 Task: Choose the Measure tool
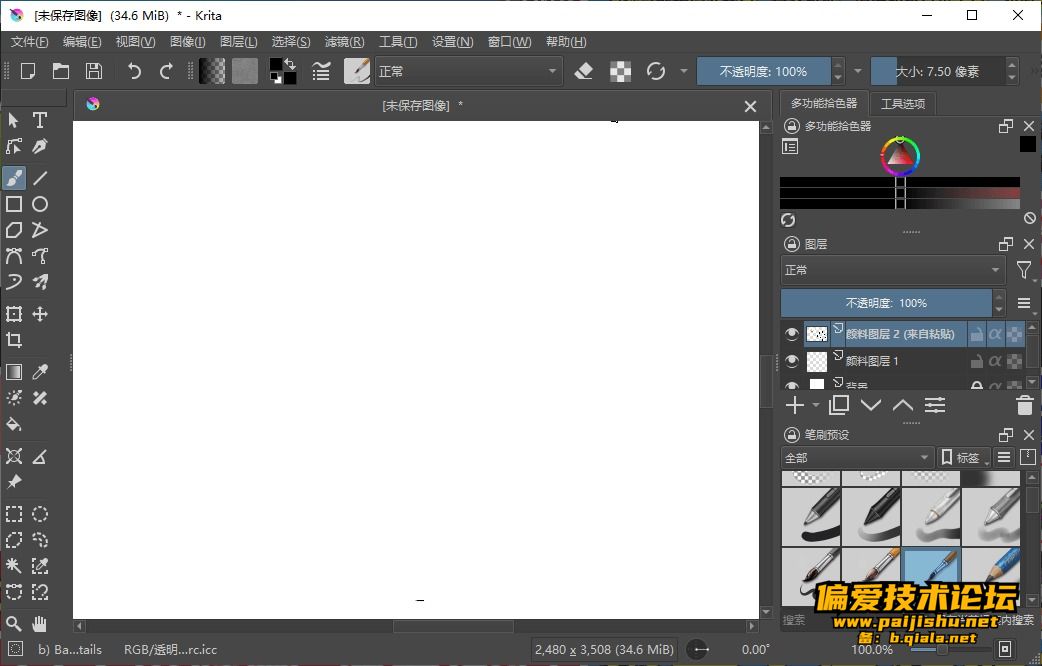click(x=40, y=457)
